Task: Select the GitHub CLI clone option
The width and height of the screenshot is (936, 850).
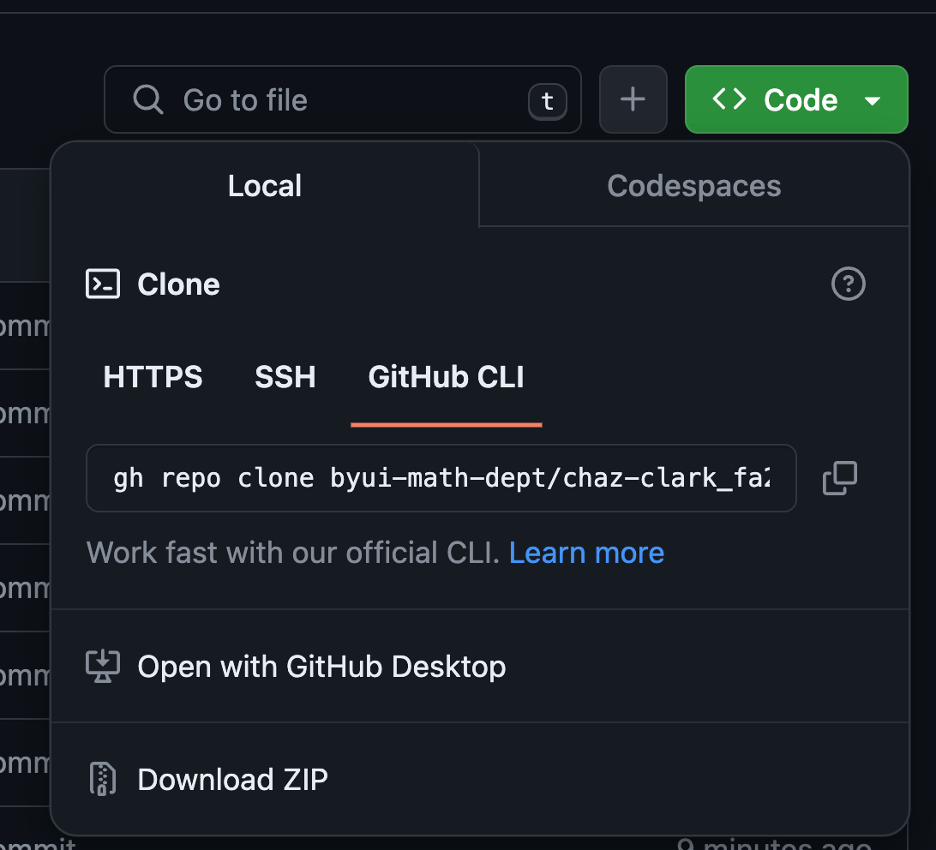Action: coord(446,377)
